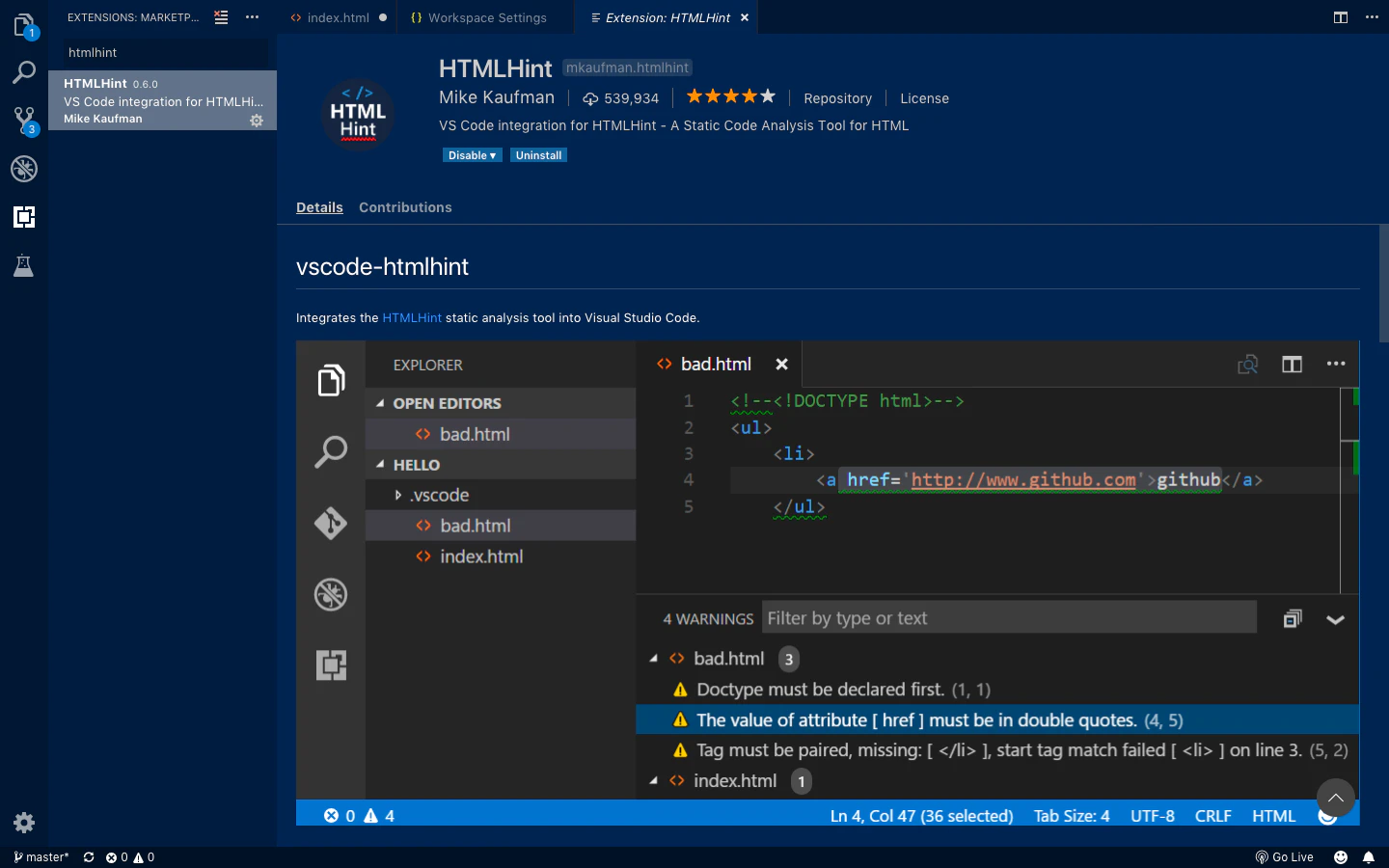Follow the HTMLHint link in README description
Viewport: 1389px width, 868px height.
click(x=412, y=318)
